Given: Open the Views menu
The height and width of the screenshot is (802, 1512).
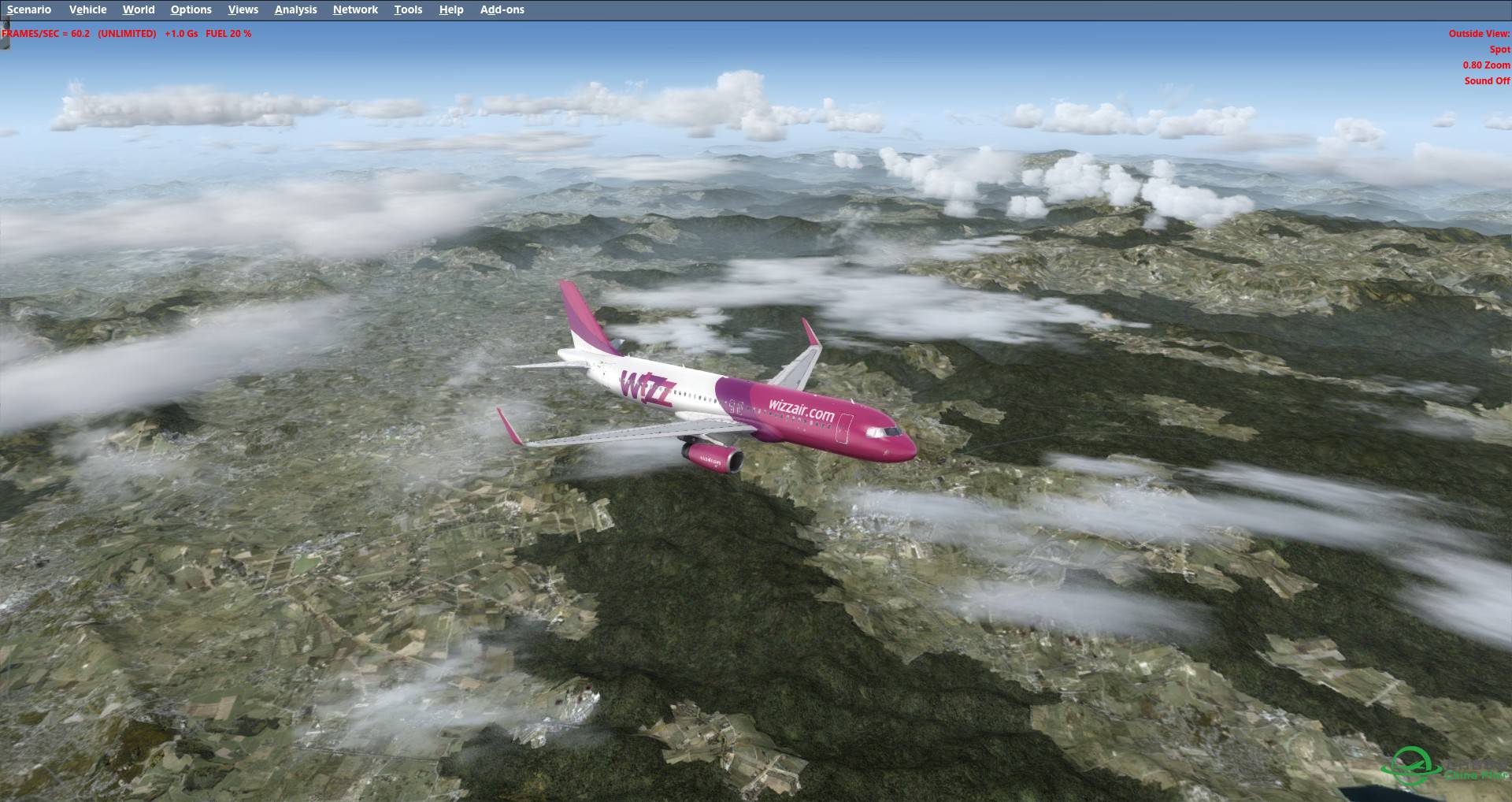Looking at the screenshot, I should [243, 9].
